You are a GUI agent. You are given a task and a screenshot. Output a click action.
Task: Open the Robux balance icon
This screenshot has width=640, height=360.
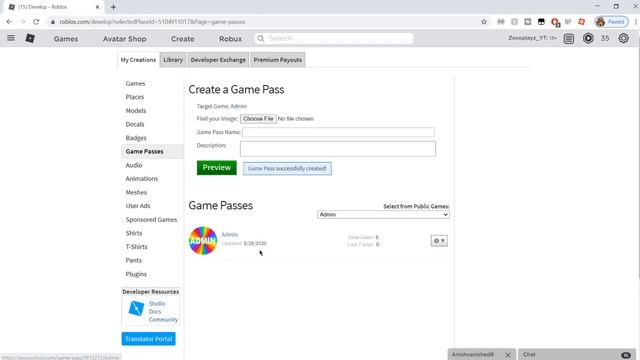click(x=588, y=38)
